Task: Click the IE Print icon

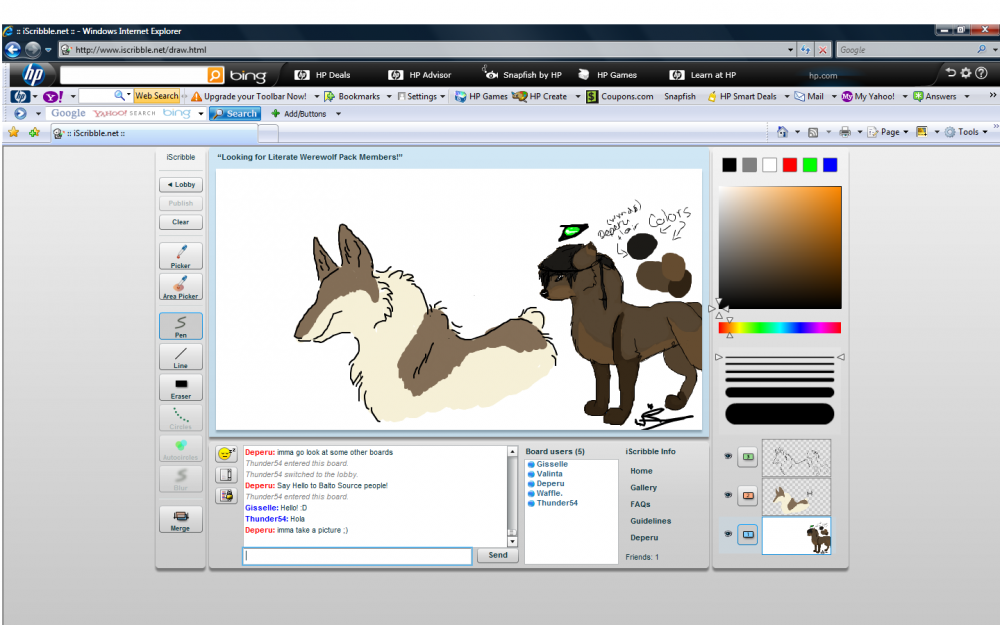Action: (x=845, y=132)
